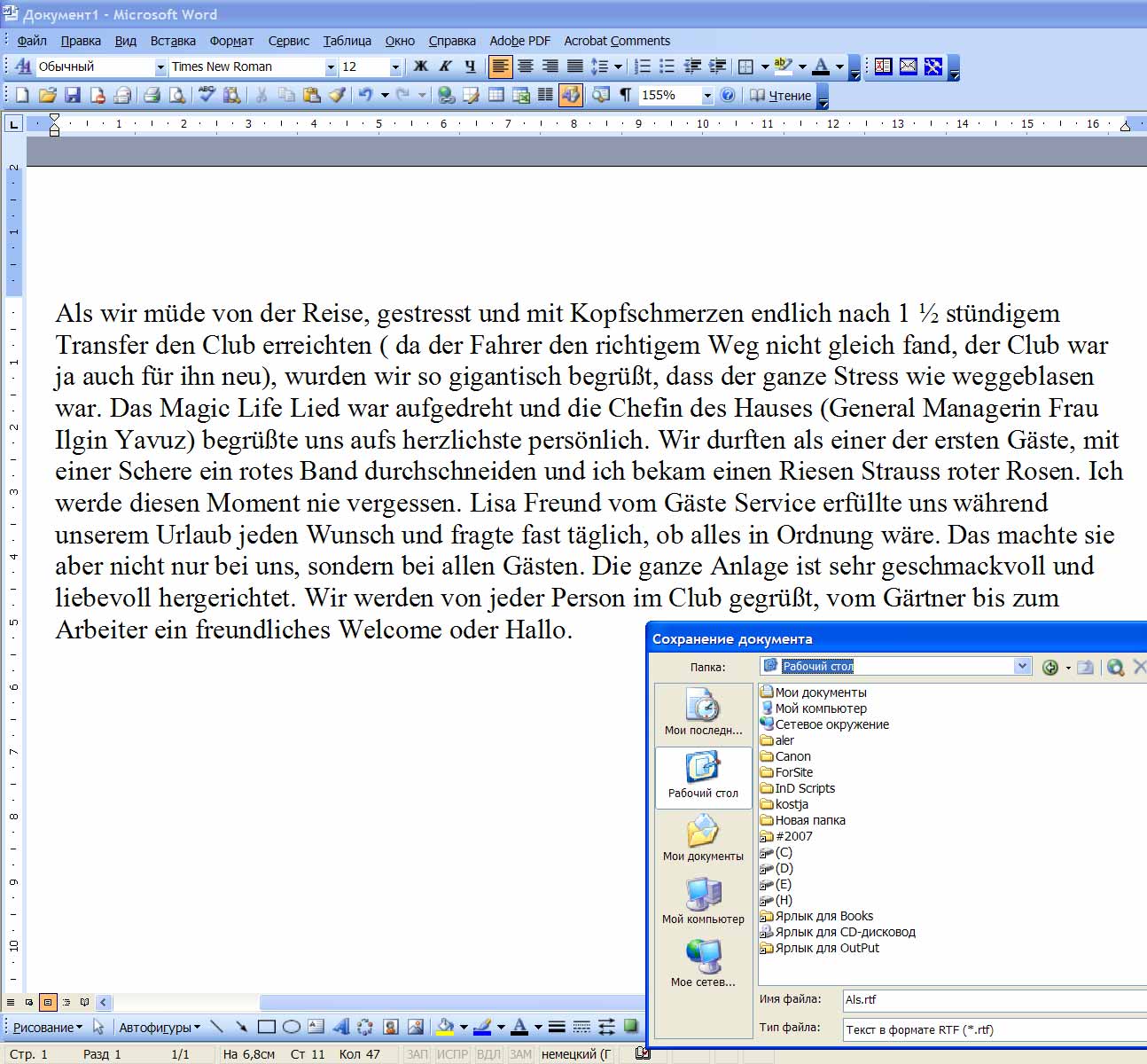Toggle Italic formatting (К)
The image size is (1147, 1064).
point(446,66)
